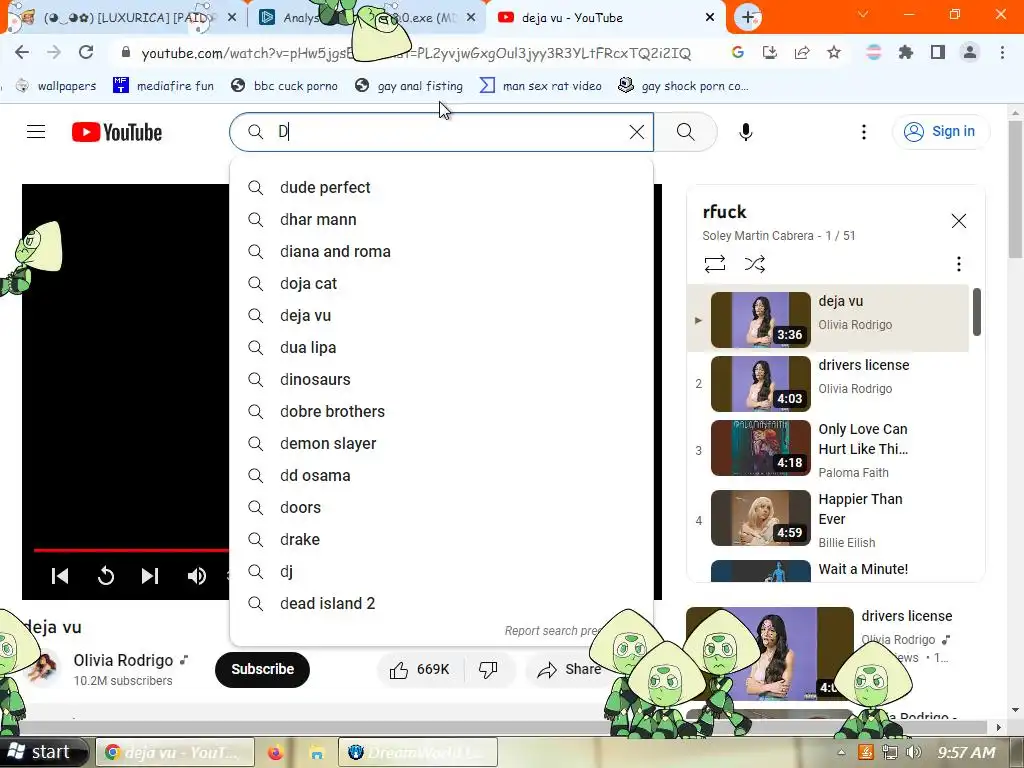
Task: Close the rfuck playlist panel
Action: point(958,221)
